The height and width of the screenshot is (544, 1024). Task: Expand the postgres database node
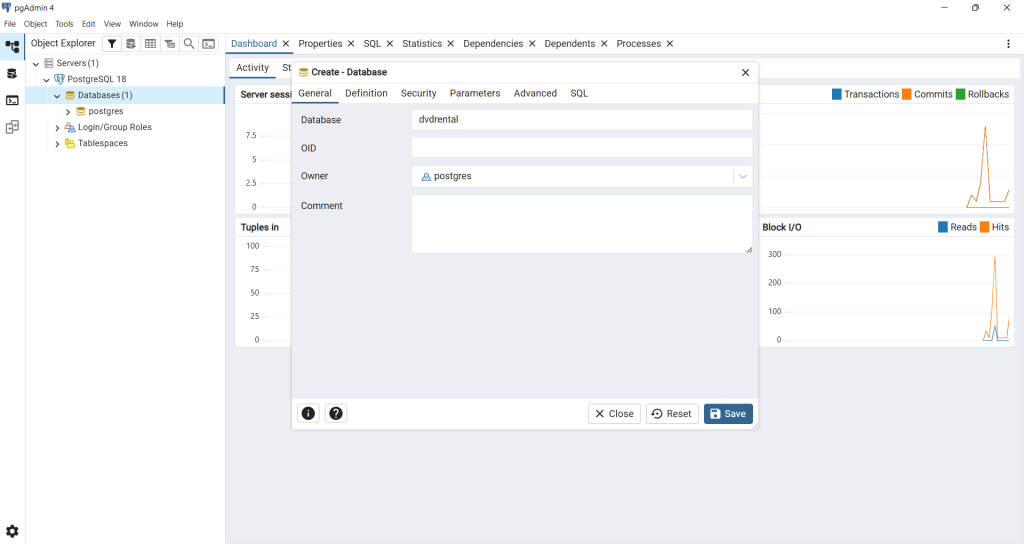68,112
